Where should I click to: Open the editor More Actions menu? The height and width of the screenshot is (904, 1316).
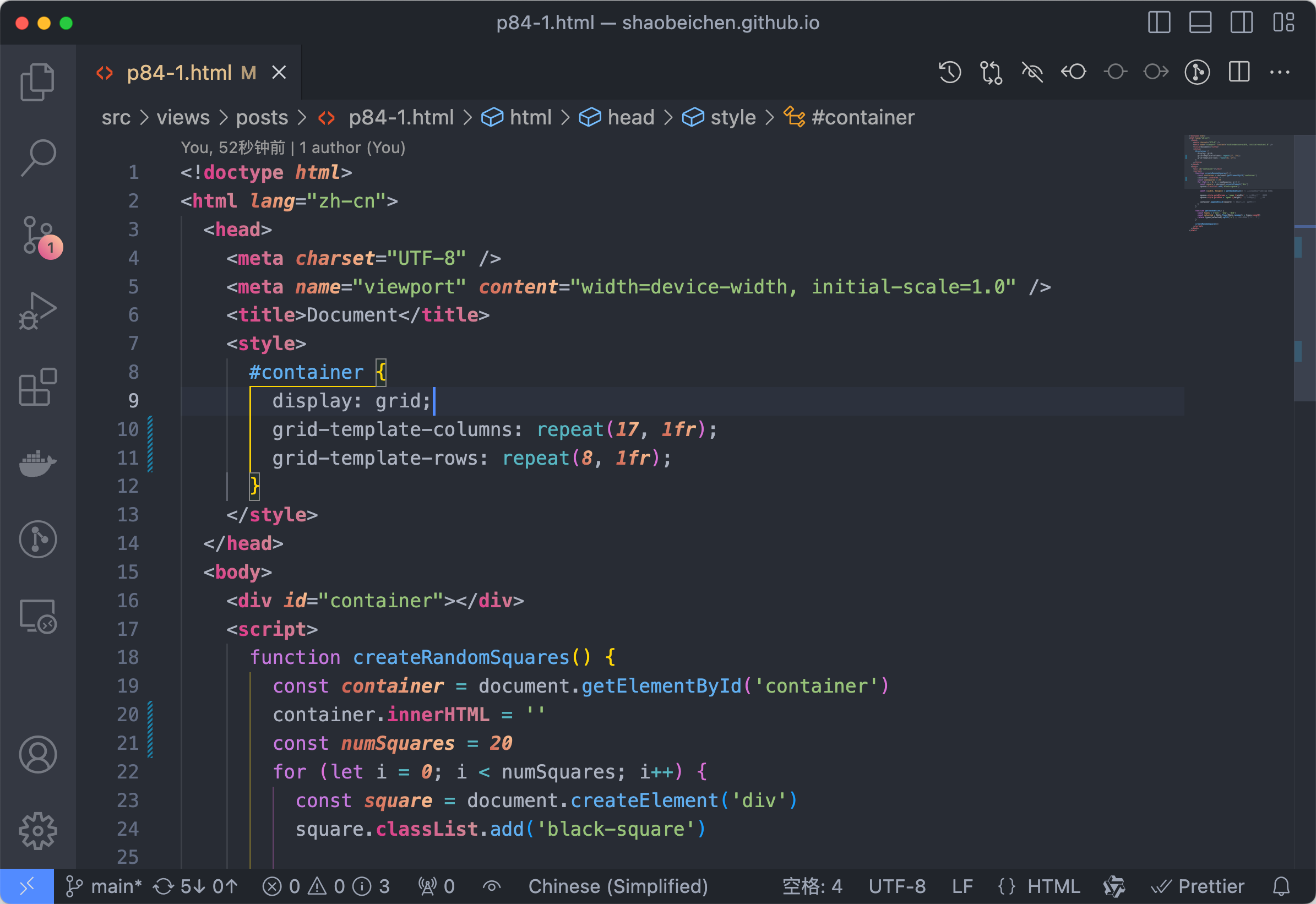point(1280,73)
